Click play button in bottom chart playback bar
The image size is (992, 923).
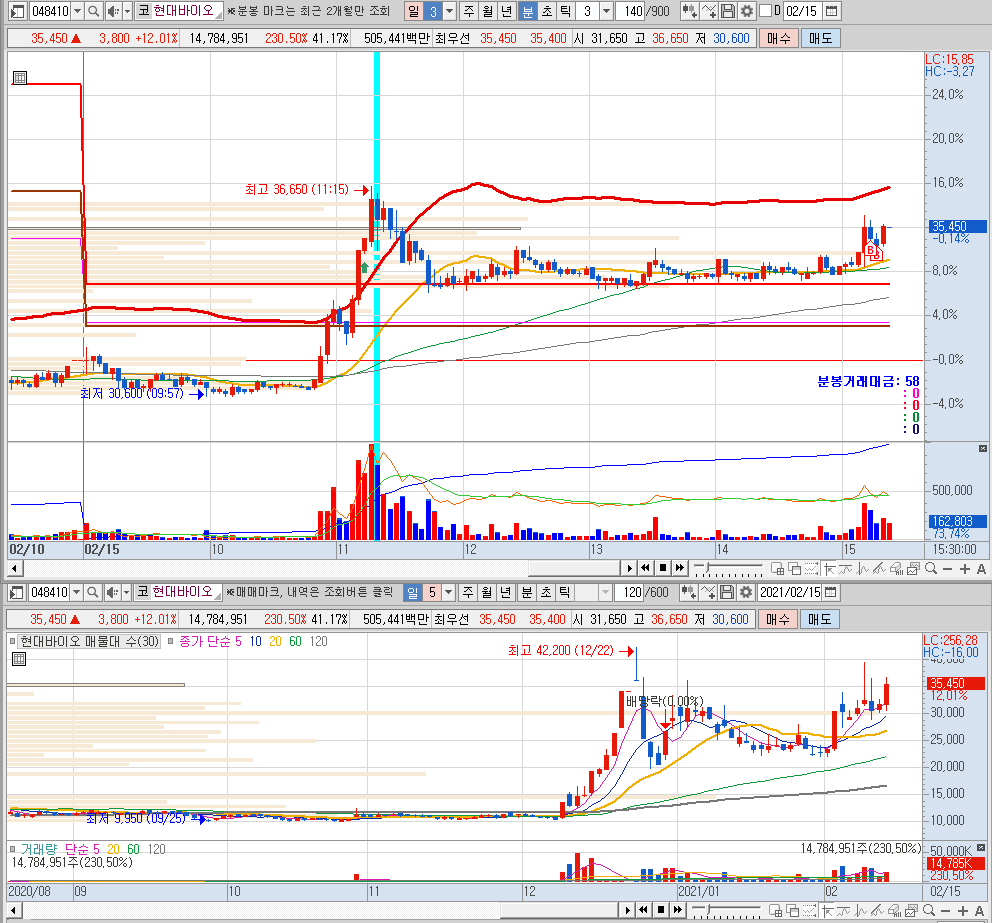coord(628,910)
